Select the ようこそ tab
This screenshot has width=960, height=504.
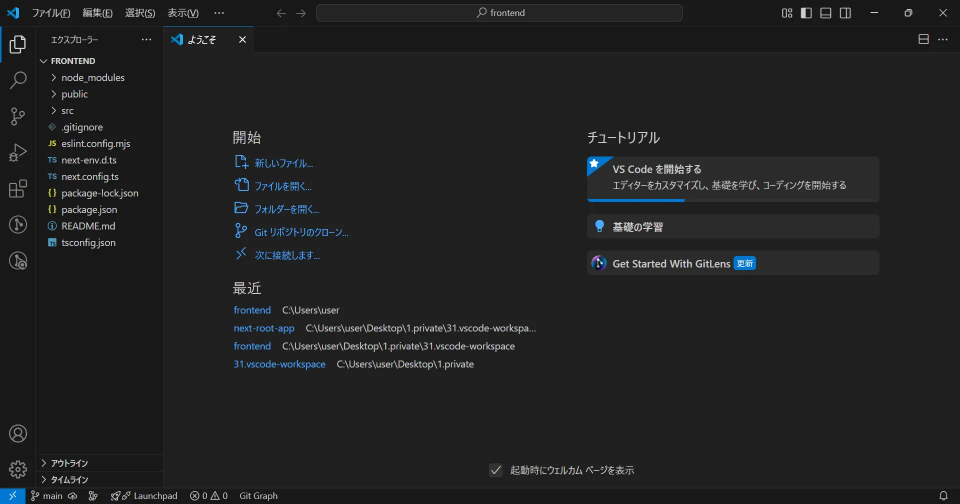click(208, 40)
